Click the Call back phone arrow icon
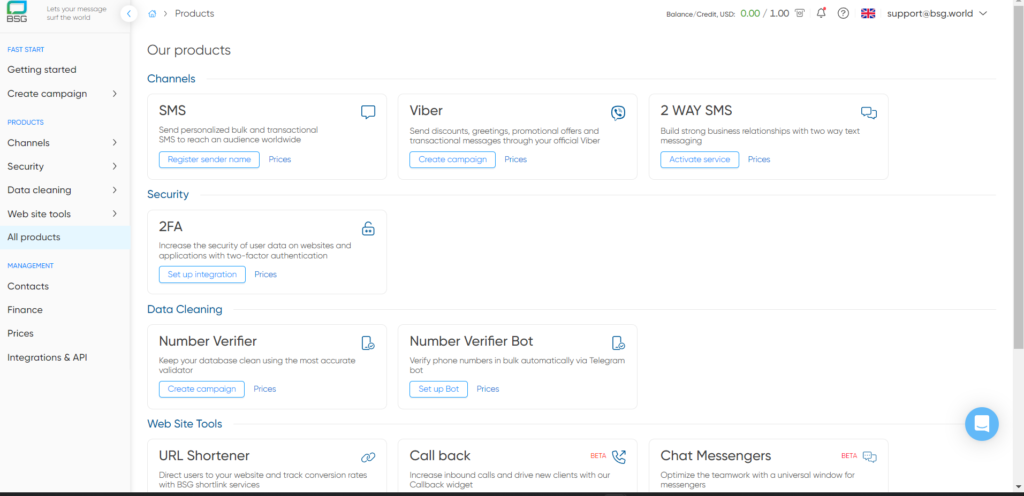Image resolution: width=1024 pixels, height=496 pixels. 618,456
